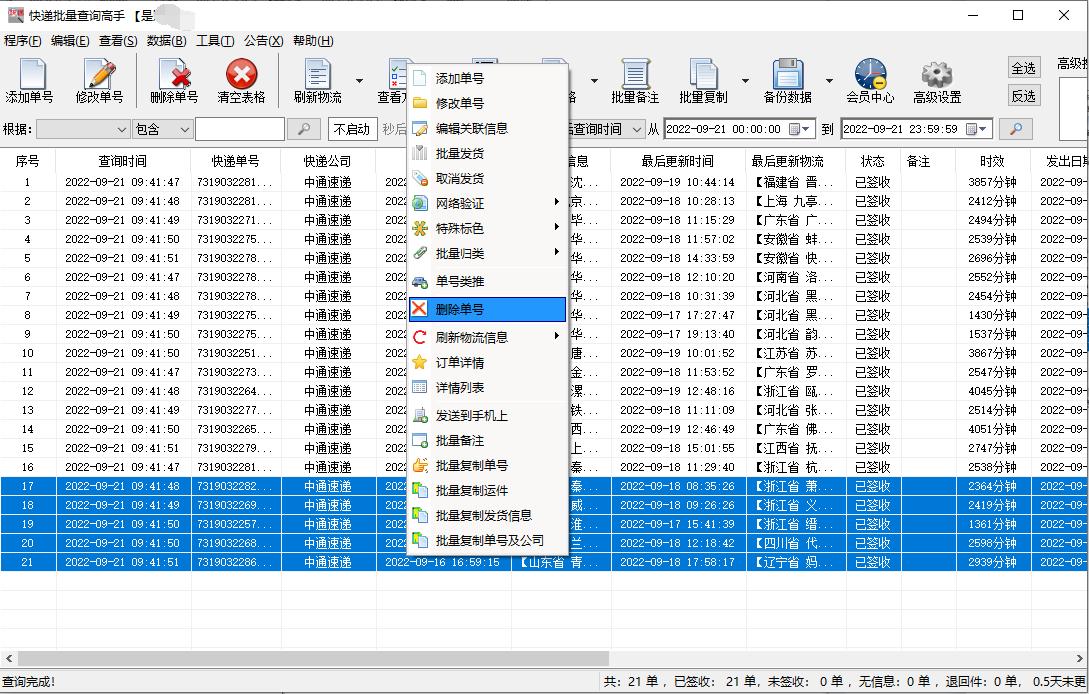Click the 全选 select-all button
Screen dimensions: 1089x694
1023,67
